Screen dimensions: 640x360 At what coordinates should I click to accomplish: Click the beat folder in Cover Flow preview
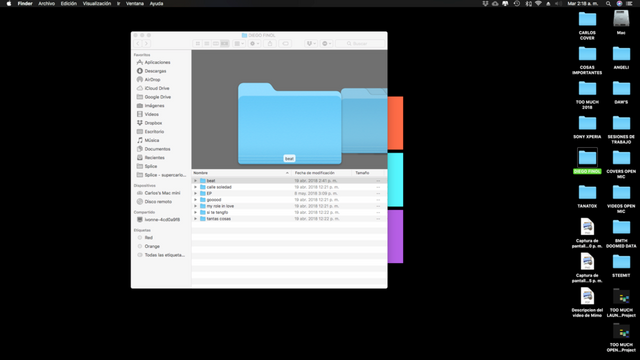pos(289,123)
